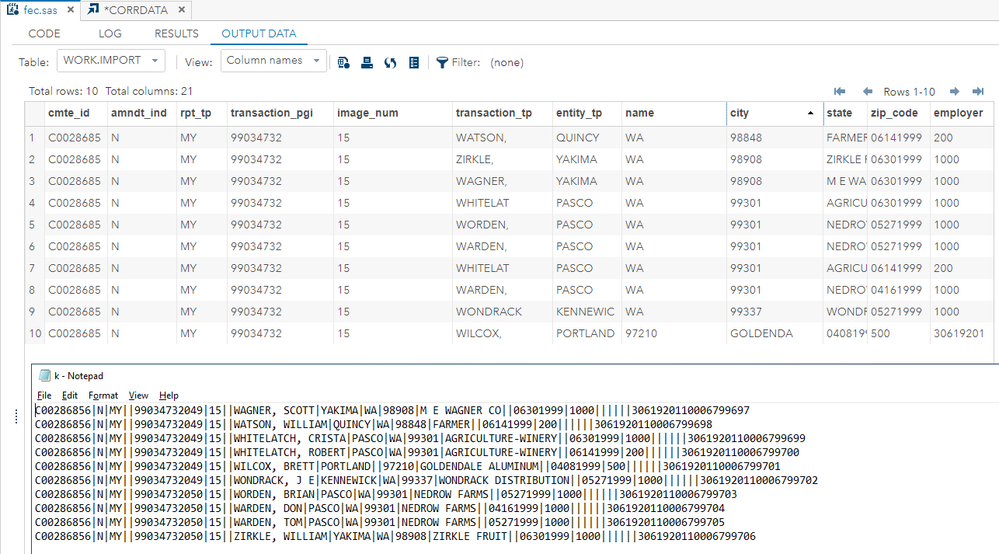The height and width of the screenshot is (554, 999).
Task: Switch to the CODE tab
Action: 44,33
